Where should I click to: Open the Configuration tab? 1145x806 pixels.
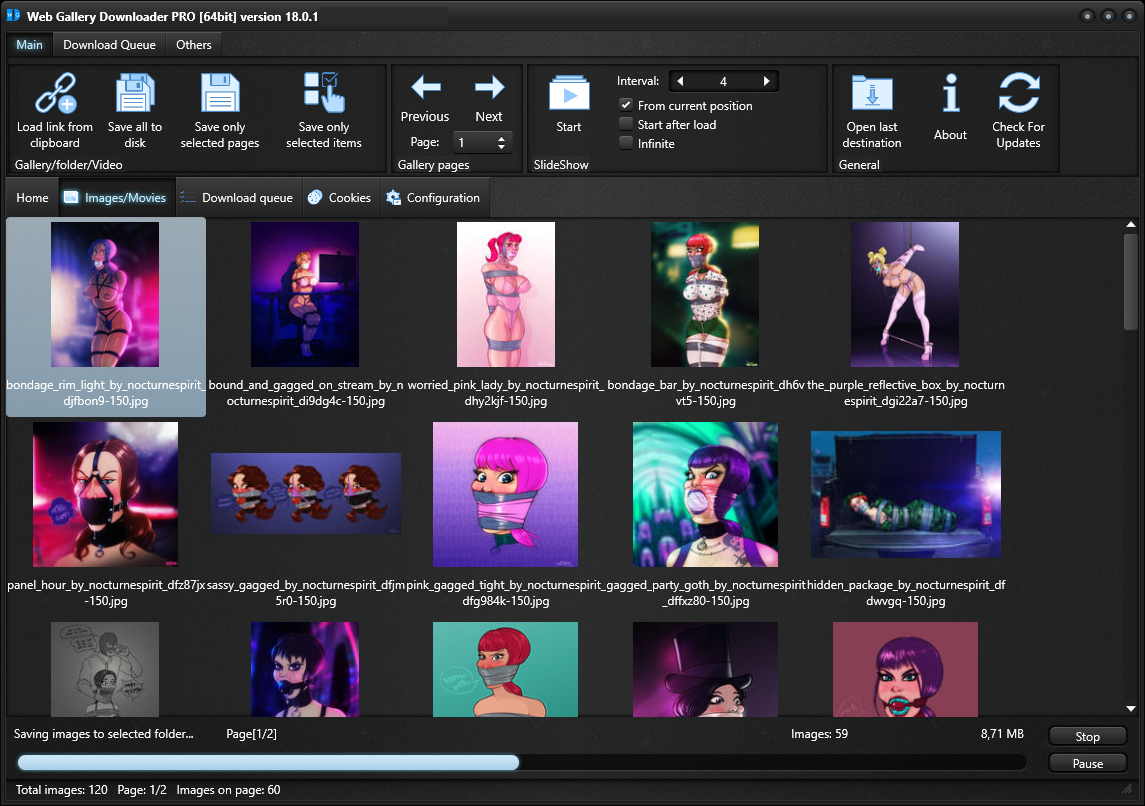coord(434,198)
